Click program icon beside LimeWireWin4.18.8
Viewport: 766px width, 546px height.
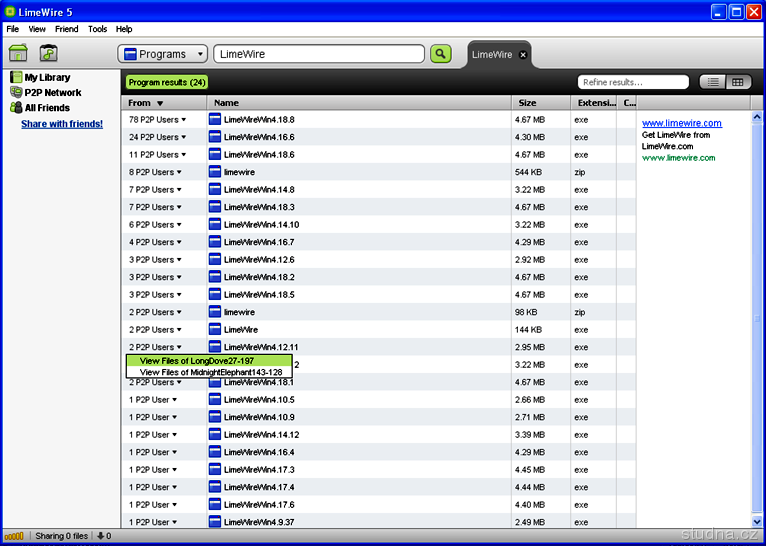[x=215, y=119]
